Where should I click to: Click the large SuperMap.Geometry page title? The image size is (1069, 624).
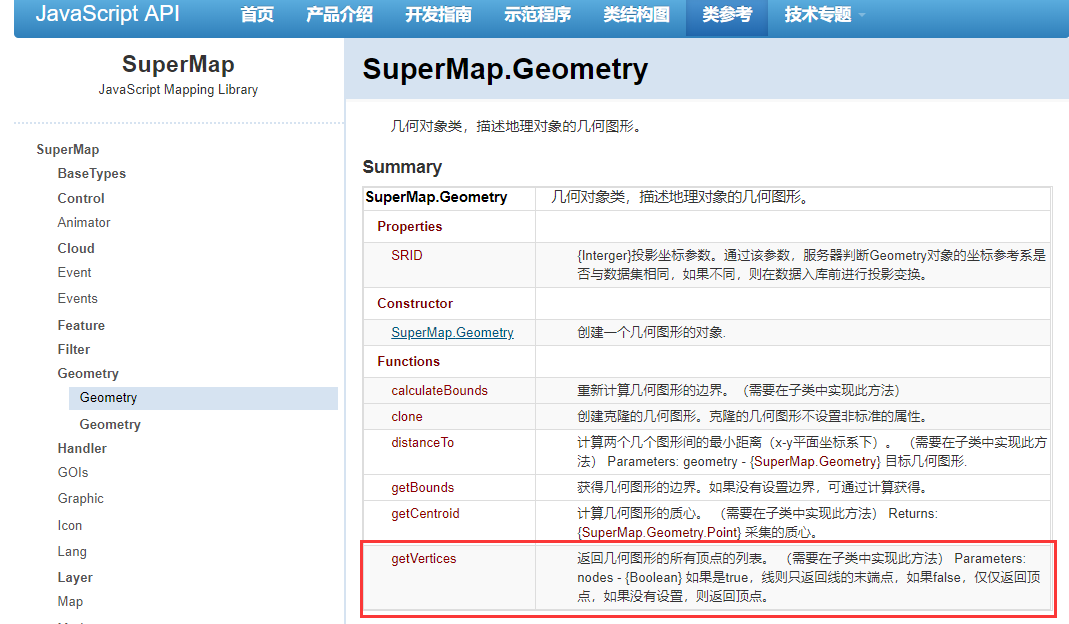tap(505, 70)
